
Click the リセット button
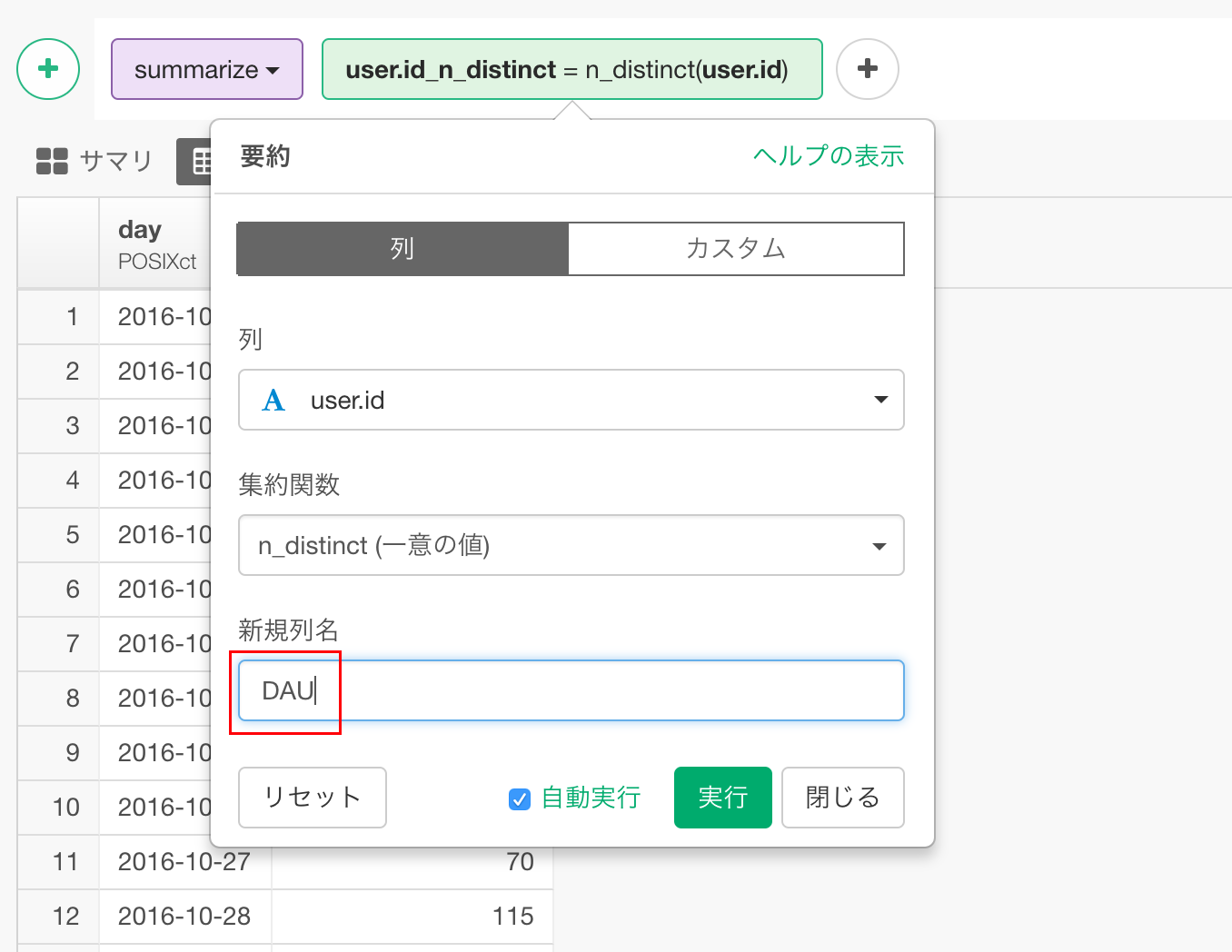point(313,798)
